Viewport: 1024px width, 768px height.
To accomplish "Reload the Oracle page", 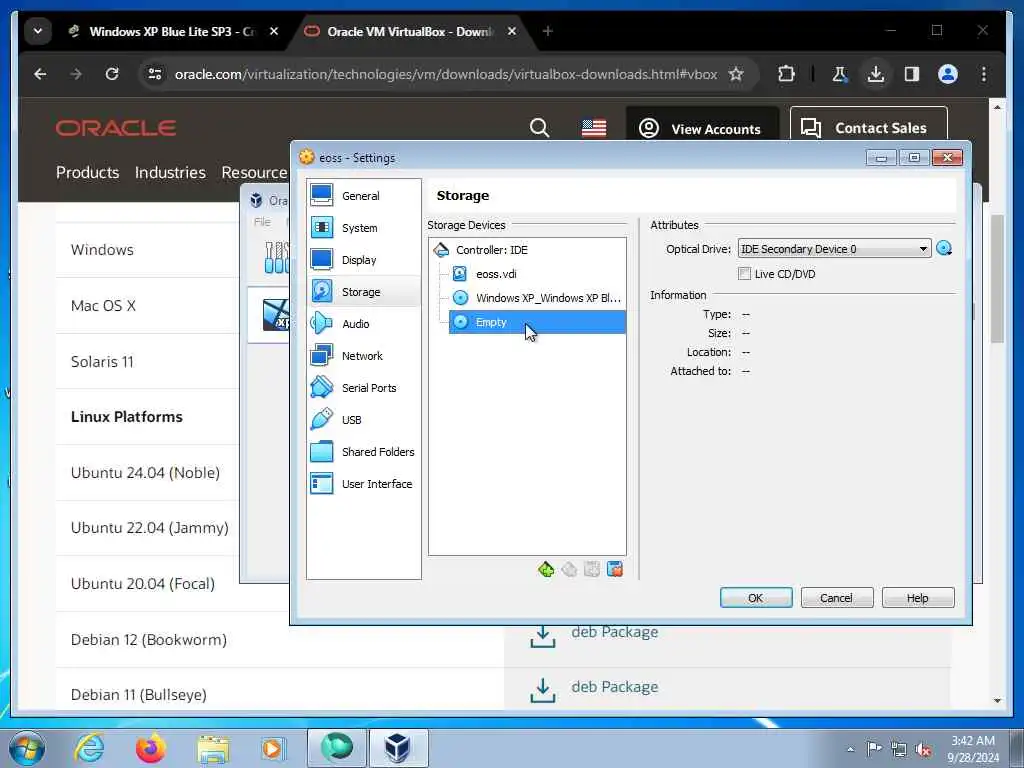I will 112,74.
